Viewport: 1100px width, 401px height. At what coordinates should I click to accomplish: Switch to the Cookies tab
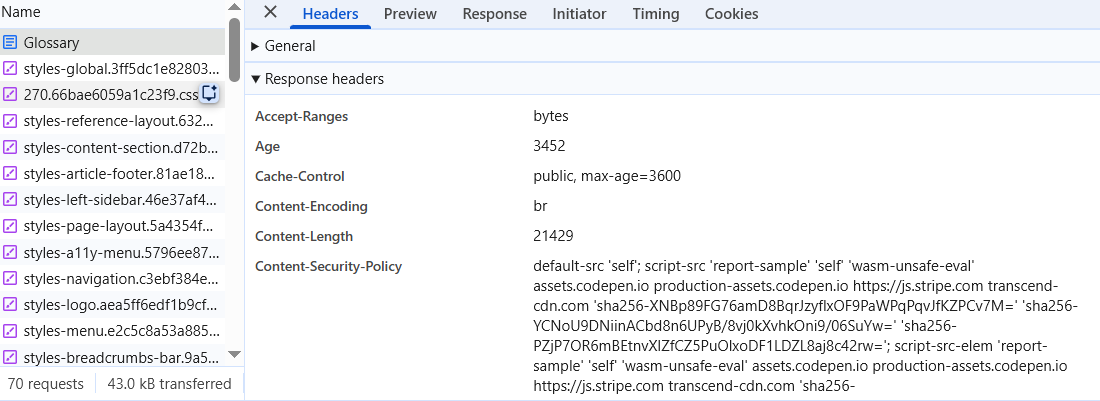pyautogui.click(x=732, y=14)
